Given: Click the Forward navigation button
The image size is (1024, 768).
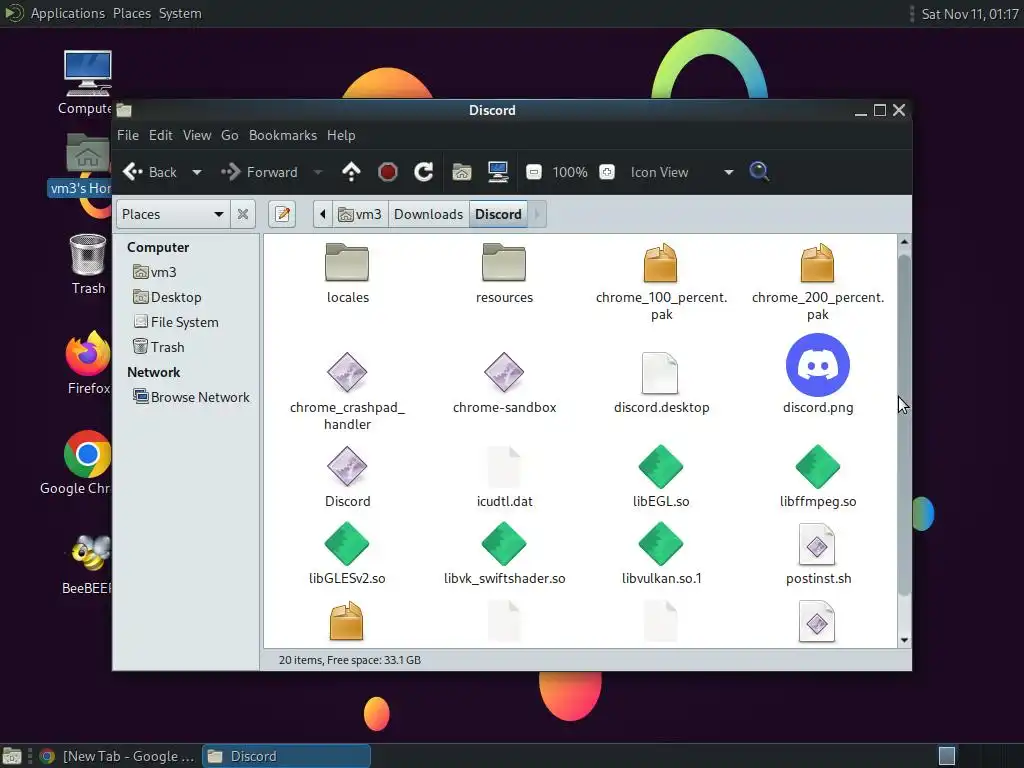Looking at the screenshot, I should coord(259,172).
